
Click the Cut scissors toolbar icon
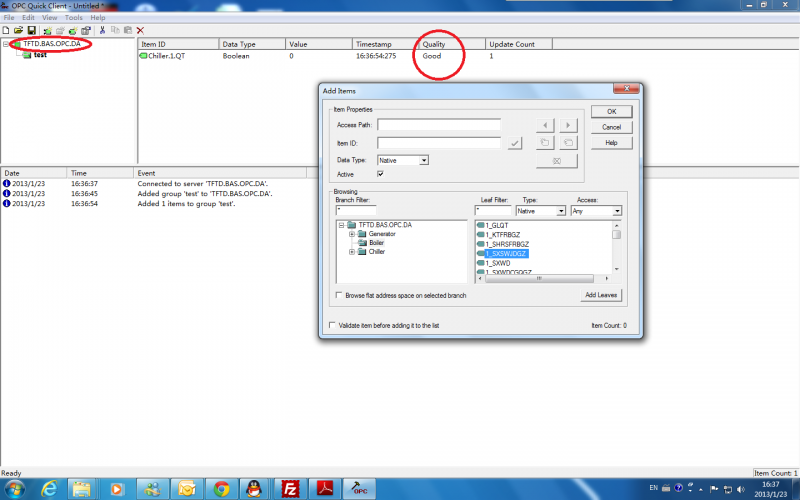click(x=102, y=31)
